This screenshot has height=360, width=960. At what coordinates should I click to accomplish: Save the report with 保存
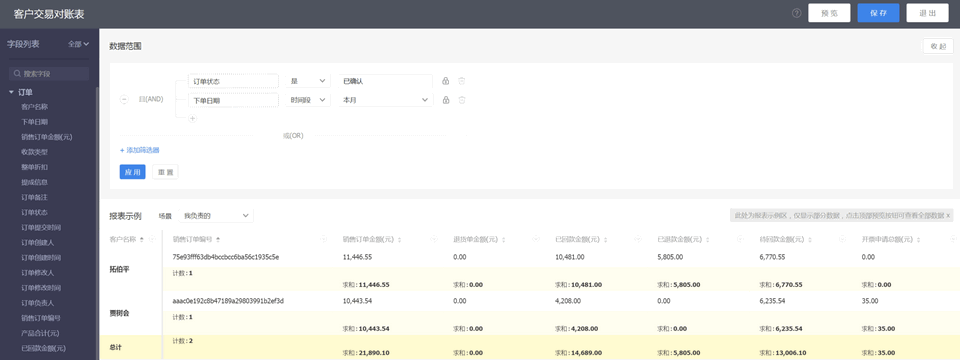click(x=878, y=13)
